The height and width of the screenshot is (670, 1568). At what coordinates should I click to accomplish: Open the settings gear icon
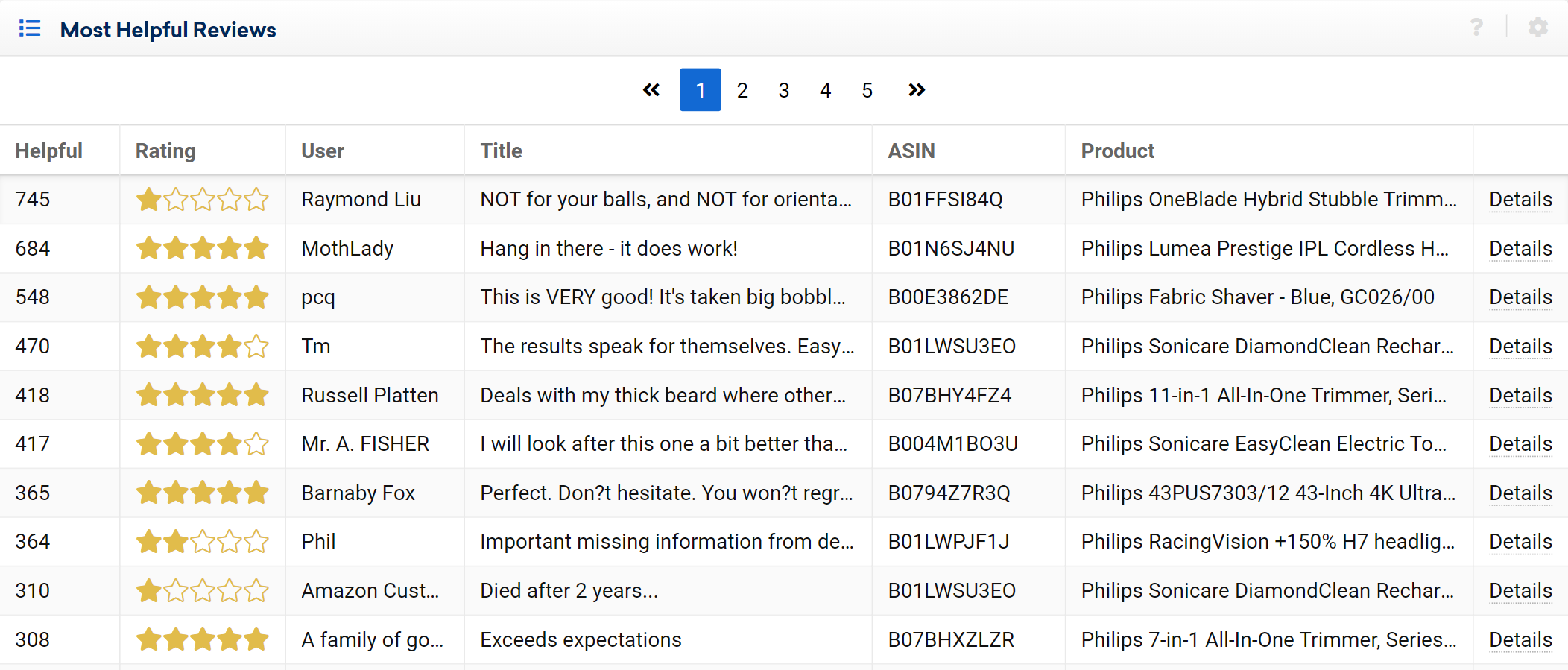[x=1538, y=28]
